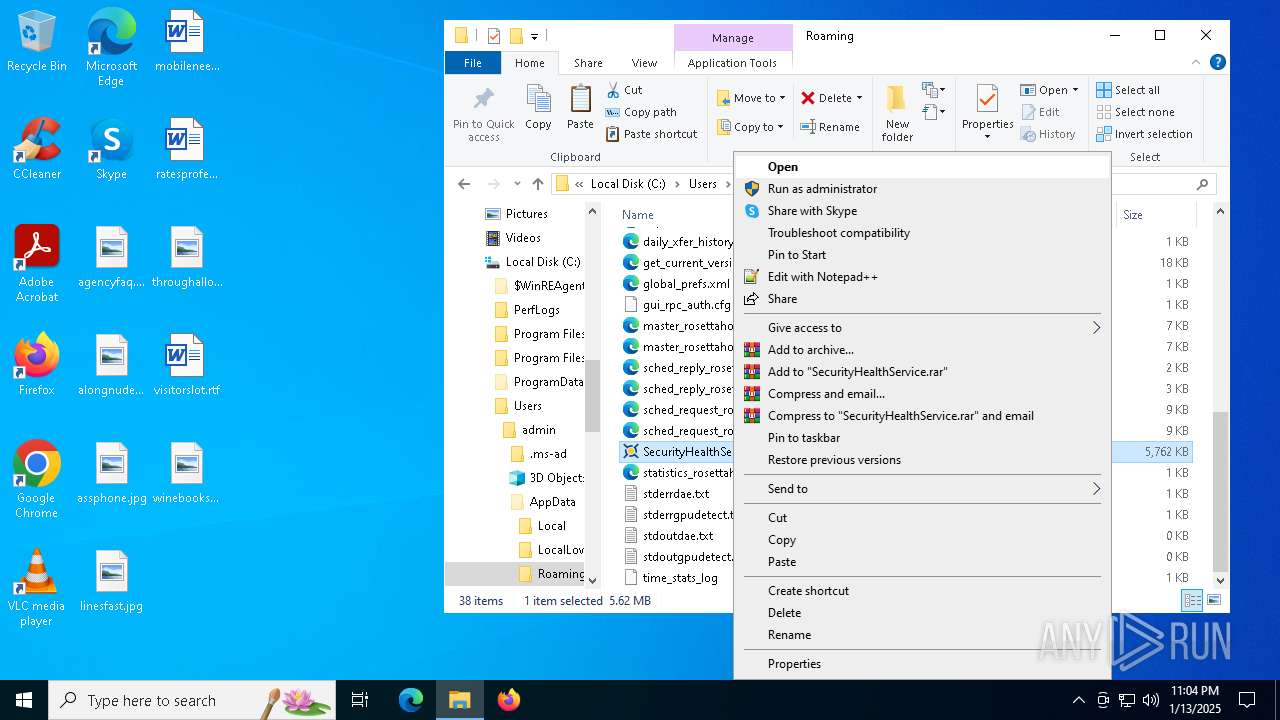Screen dimensions: 1280x720
Task: Open recent locations dropdown arrow
Action: (517, 184)
